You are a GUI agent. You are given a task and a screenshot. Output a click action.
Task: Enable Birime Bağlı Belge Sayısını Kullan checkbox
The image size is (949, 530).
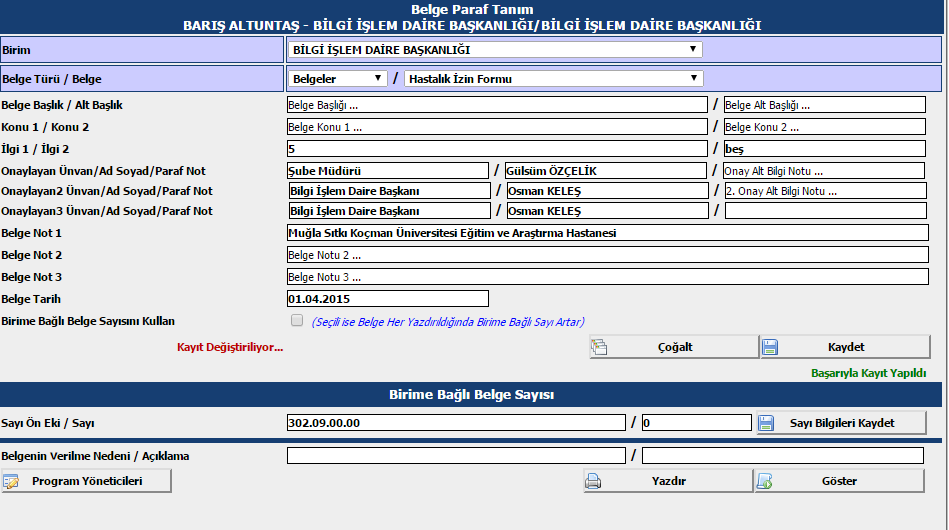tap(296, 321)
